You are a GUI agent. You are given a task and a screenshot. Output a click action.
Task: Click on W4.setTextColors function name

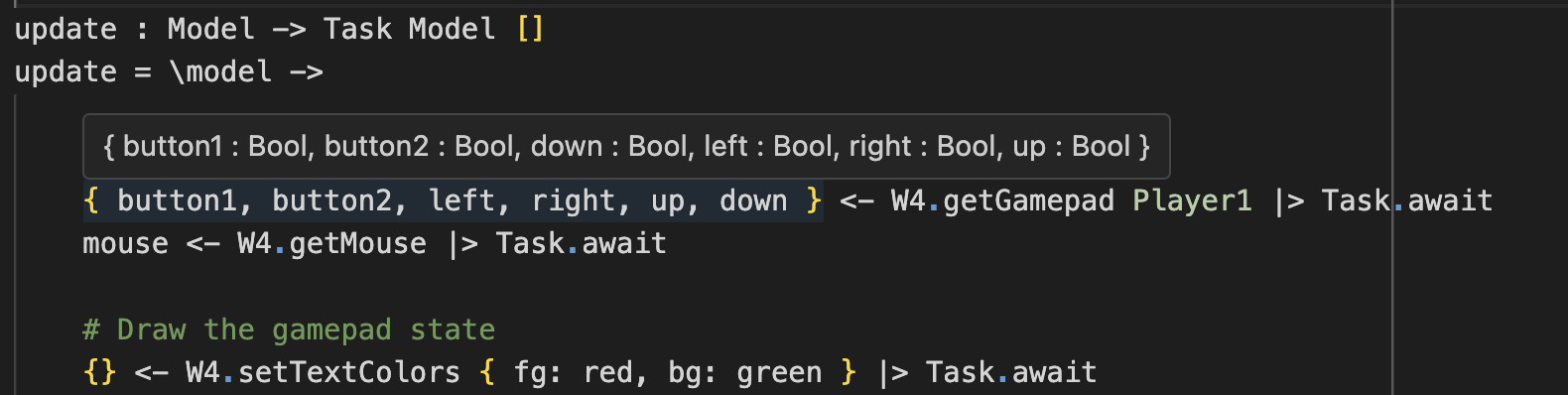(323, 372)
